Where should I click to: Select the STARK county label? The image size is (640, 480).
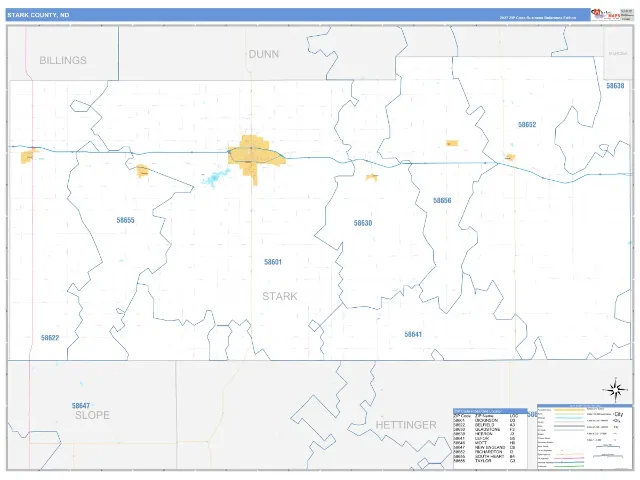click(280, 296)
